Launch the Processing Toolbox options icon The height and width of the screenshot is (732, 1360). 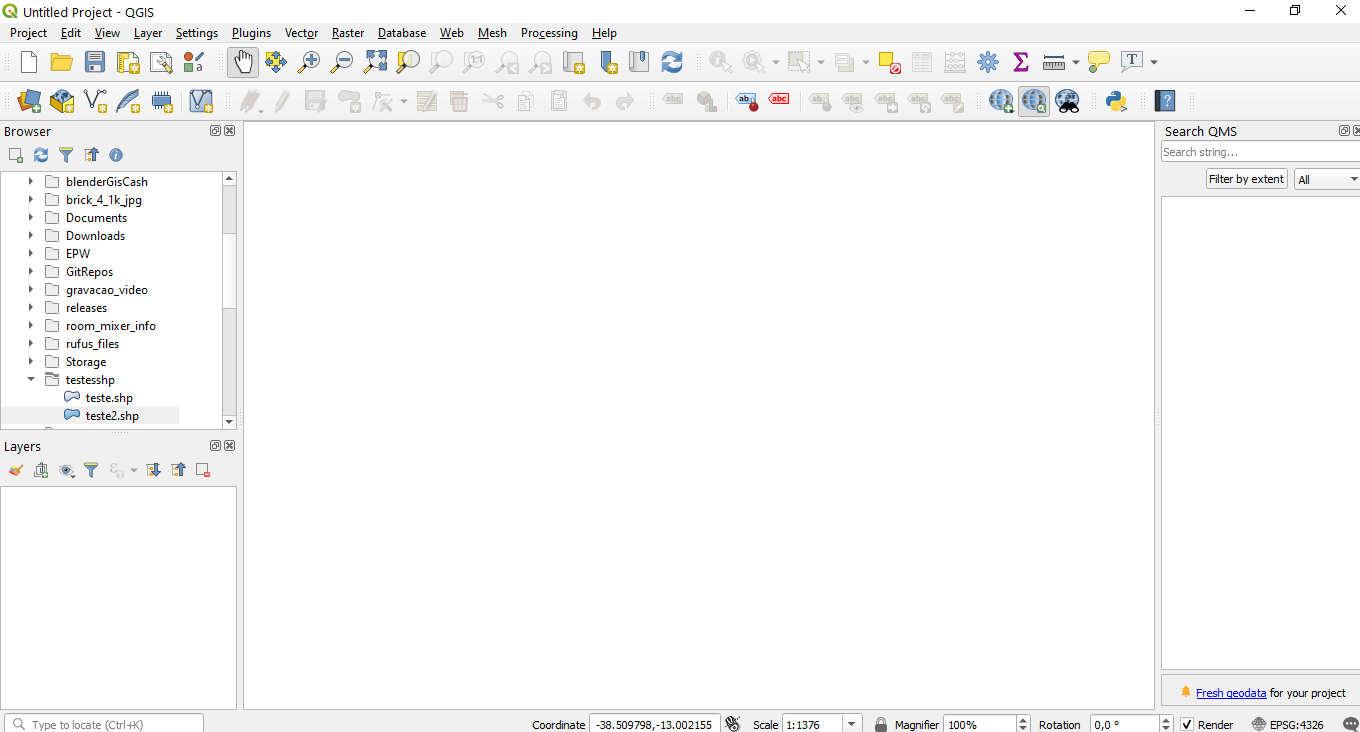coord(988,61)
